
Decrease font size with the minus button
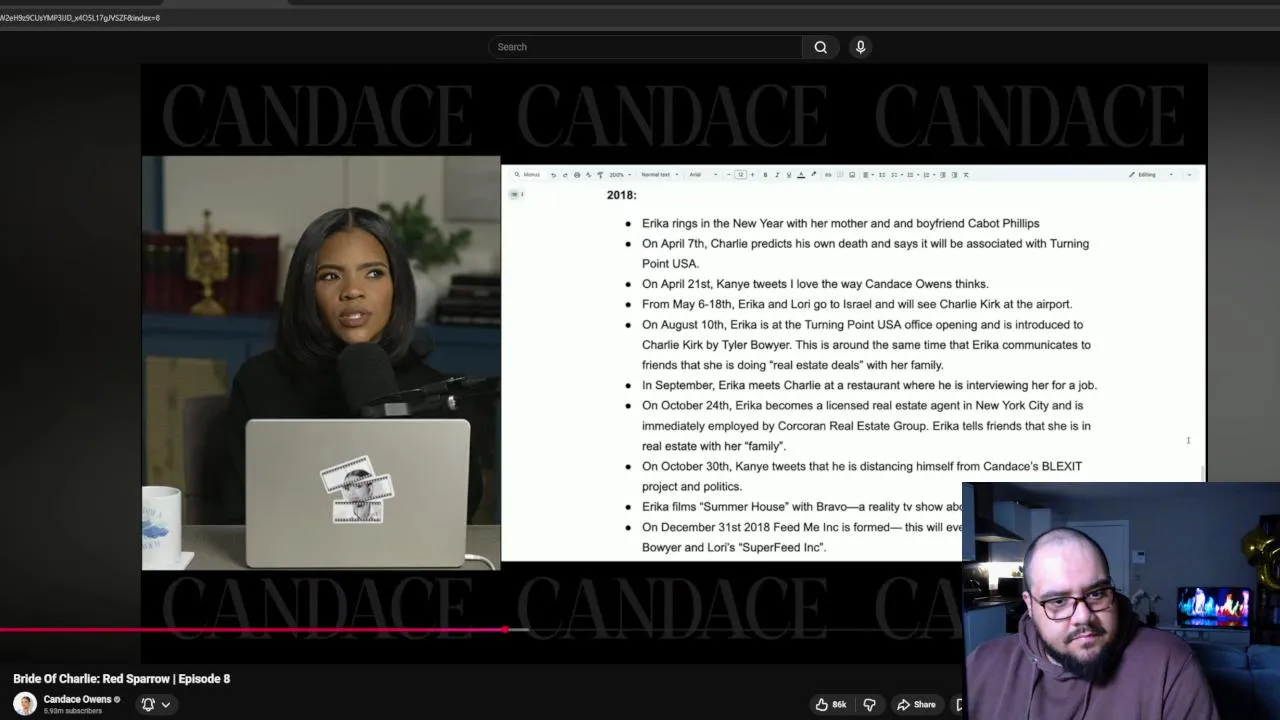click(x=729, y=175)
